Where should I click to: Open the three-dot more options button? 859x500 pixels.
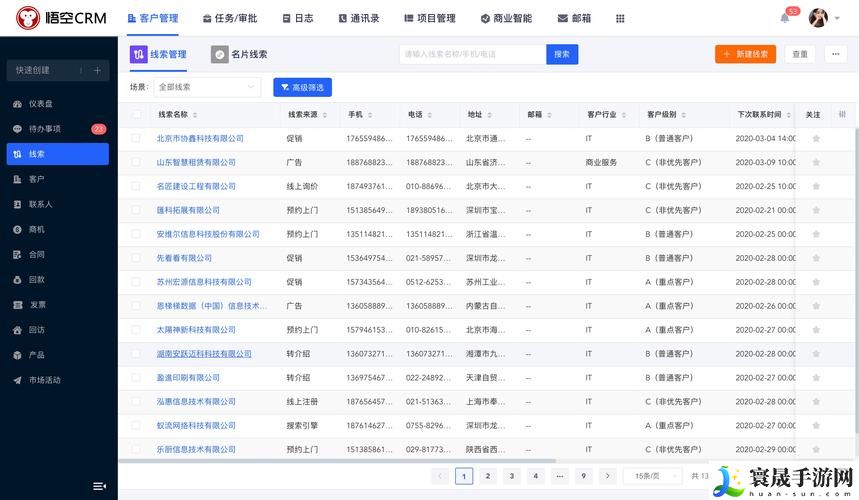pyautogui.click(x=835, y=54)
